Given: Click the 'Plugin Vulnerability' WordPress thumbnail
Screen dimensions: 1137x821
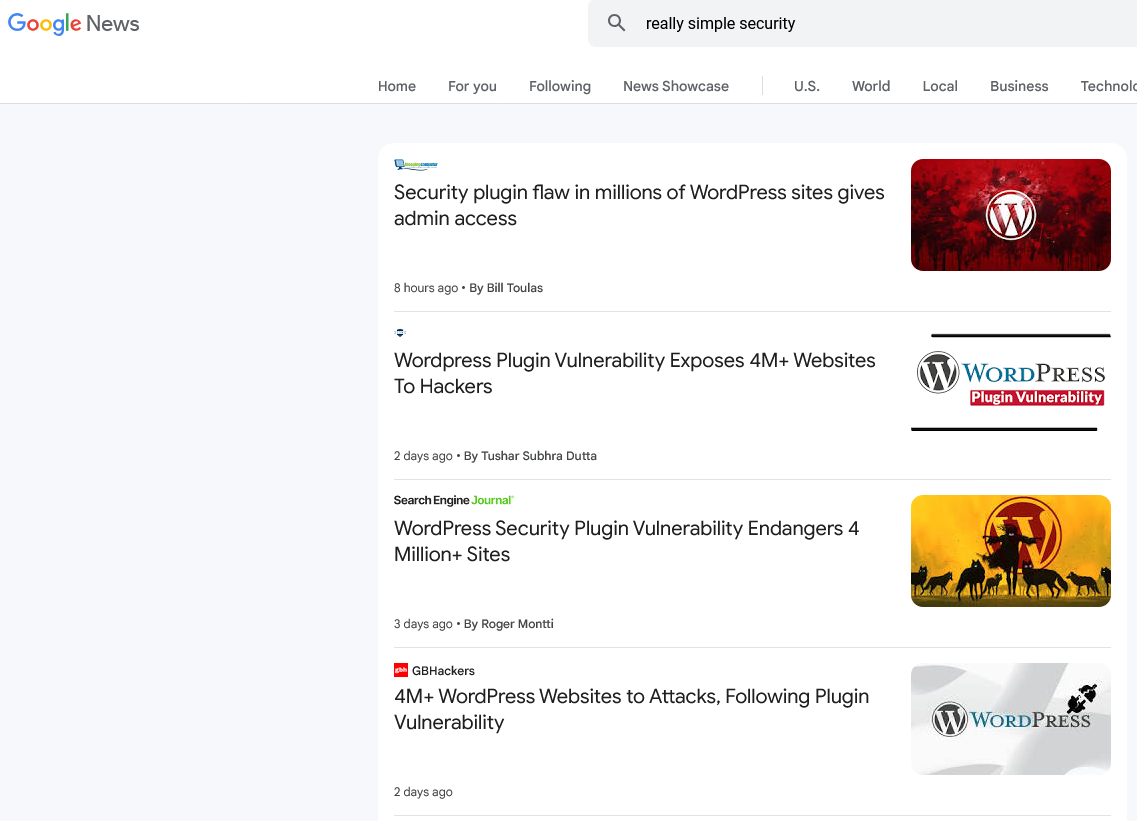Looking at the screenshot, I should point(1011,382).
